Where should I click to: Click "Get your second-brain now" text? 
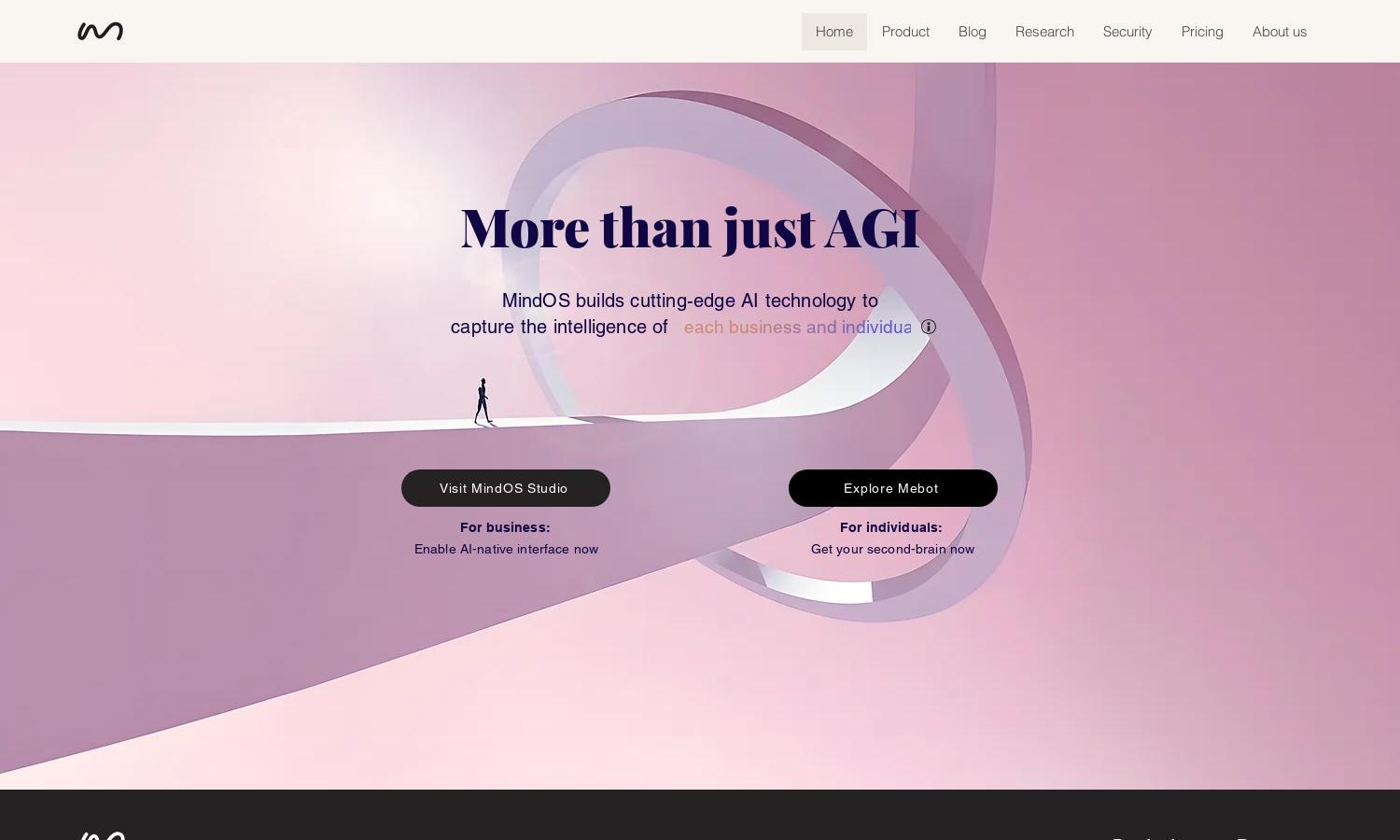coord(893,549)
